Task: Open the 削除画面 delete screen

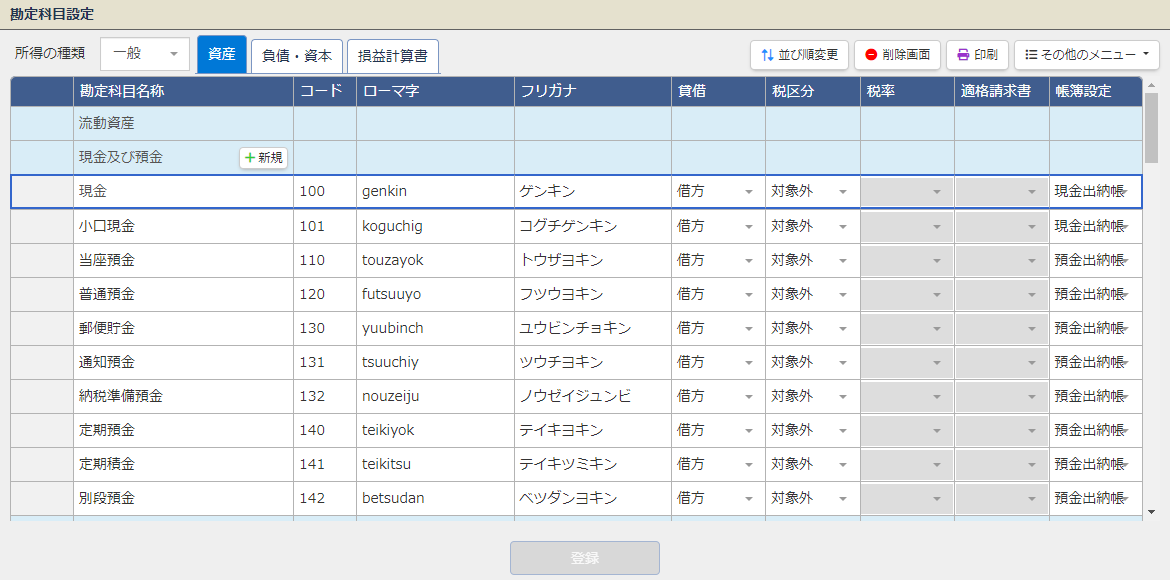Action: coord(897,55)
